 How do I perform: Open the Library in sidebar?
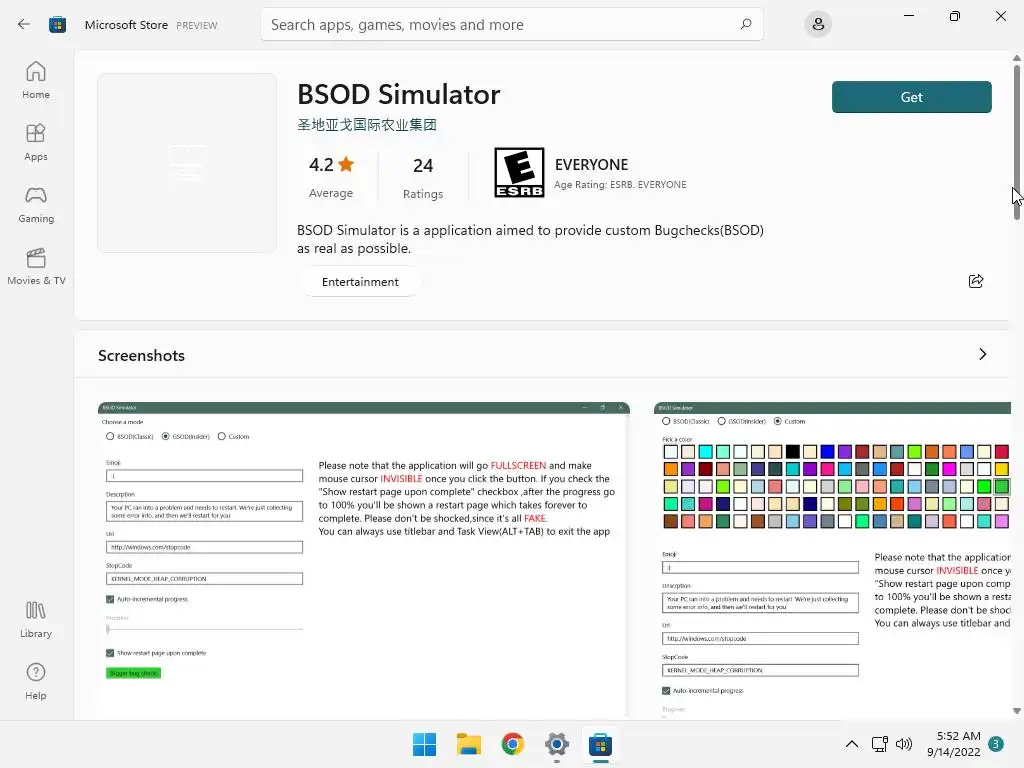point(36,619)
